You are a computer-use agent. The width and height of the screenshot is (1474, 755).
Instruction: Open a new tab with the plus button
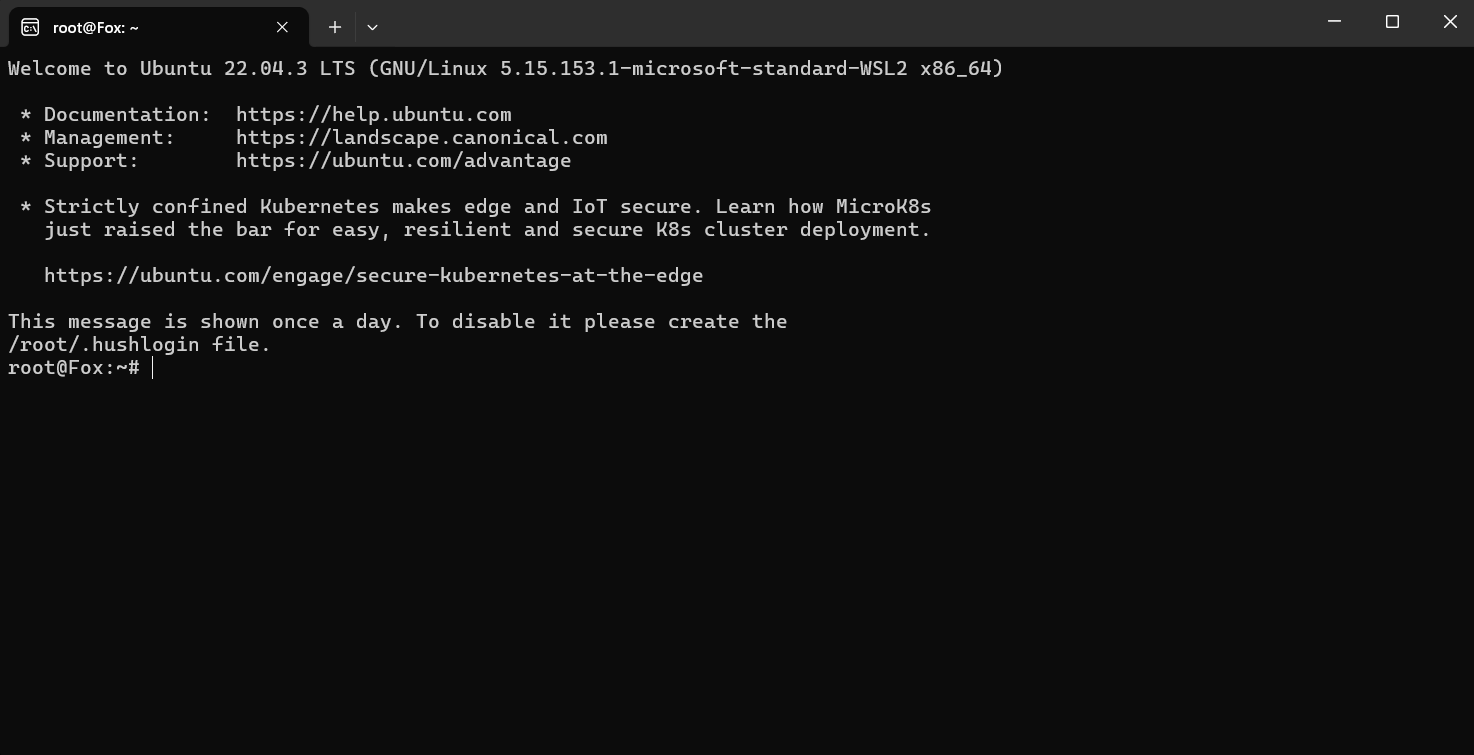point(335,27)
